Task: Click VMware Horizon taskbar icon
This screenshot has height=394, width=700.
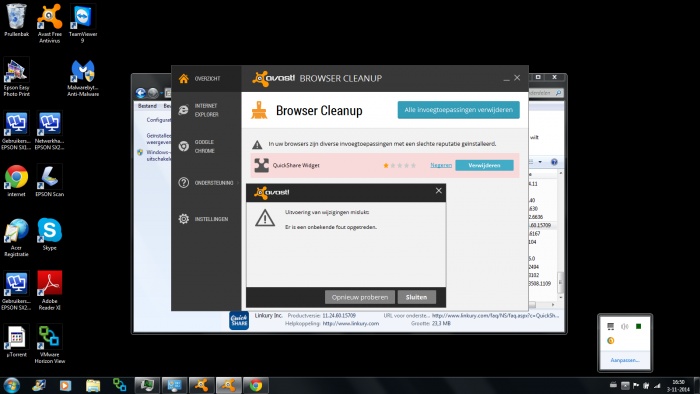Action: (120, 385)
